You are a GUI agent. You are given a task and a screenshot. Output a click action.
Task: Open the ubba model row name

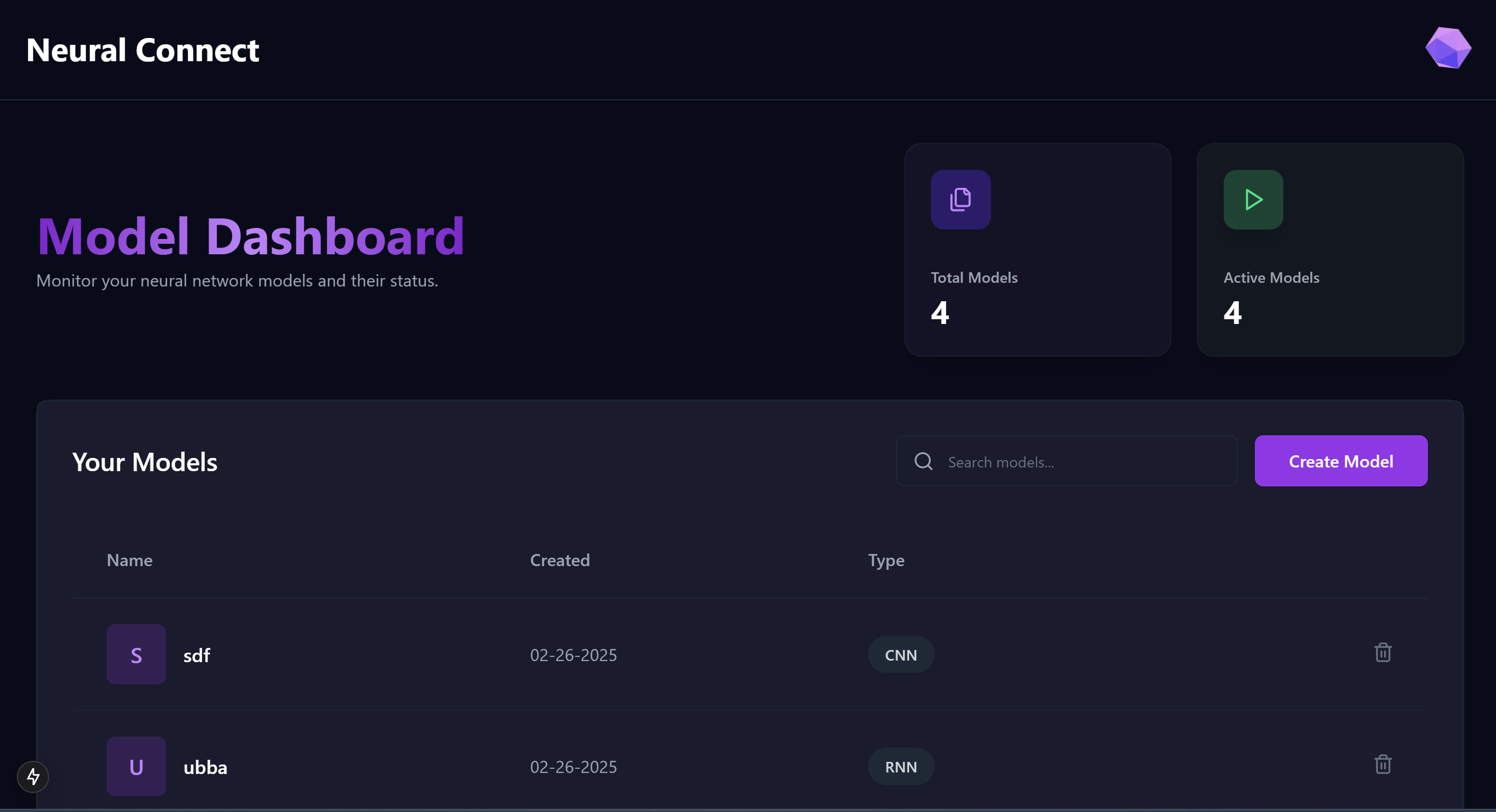205,767
